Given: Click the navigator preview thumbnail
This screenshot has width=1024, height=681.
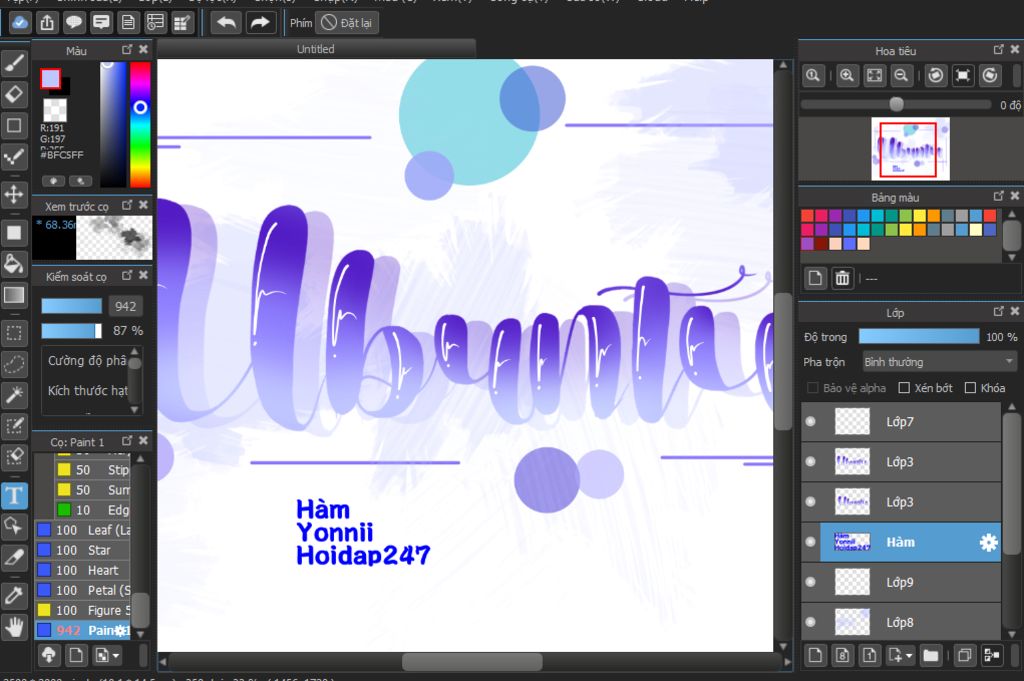Looking at the screenshot, I should pyautogui.click(x=910, y=149).
